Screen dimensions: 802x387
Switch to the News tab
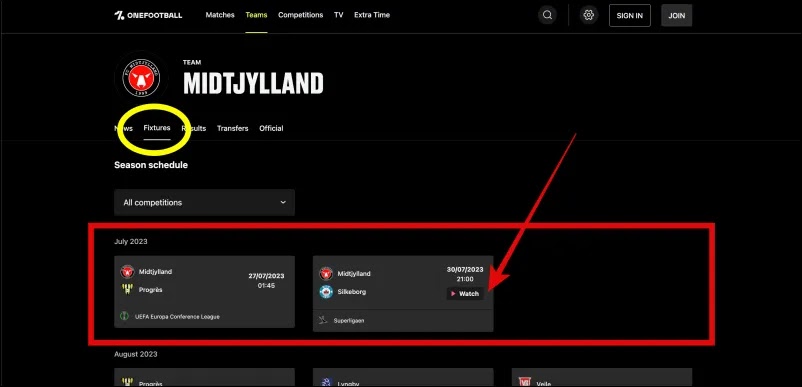point(124,128)
